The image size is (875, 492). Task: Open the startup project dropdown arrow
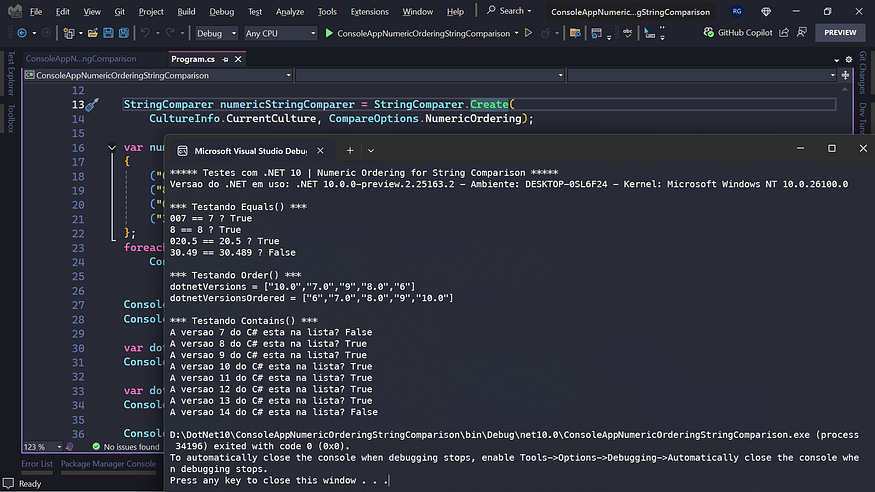[x=516, y=33]
